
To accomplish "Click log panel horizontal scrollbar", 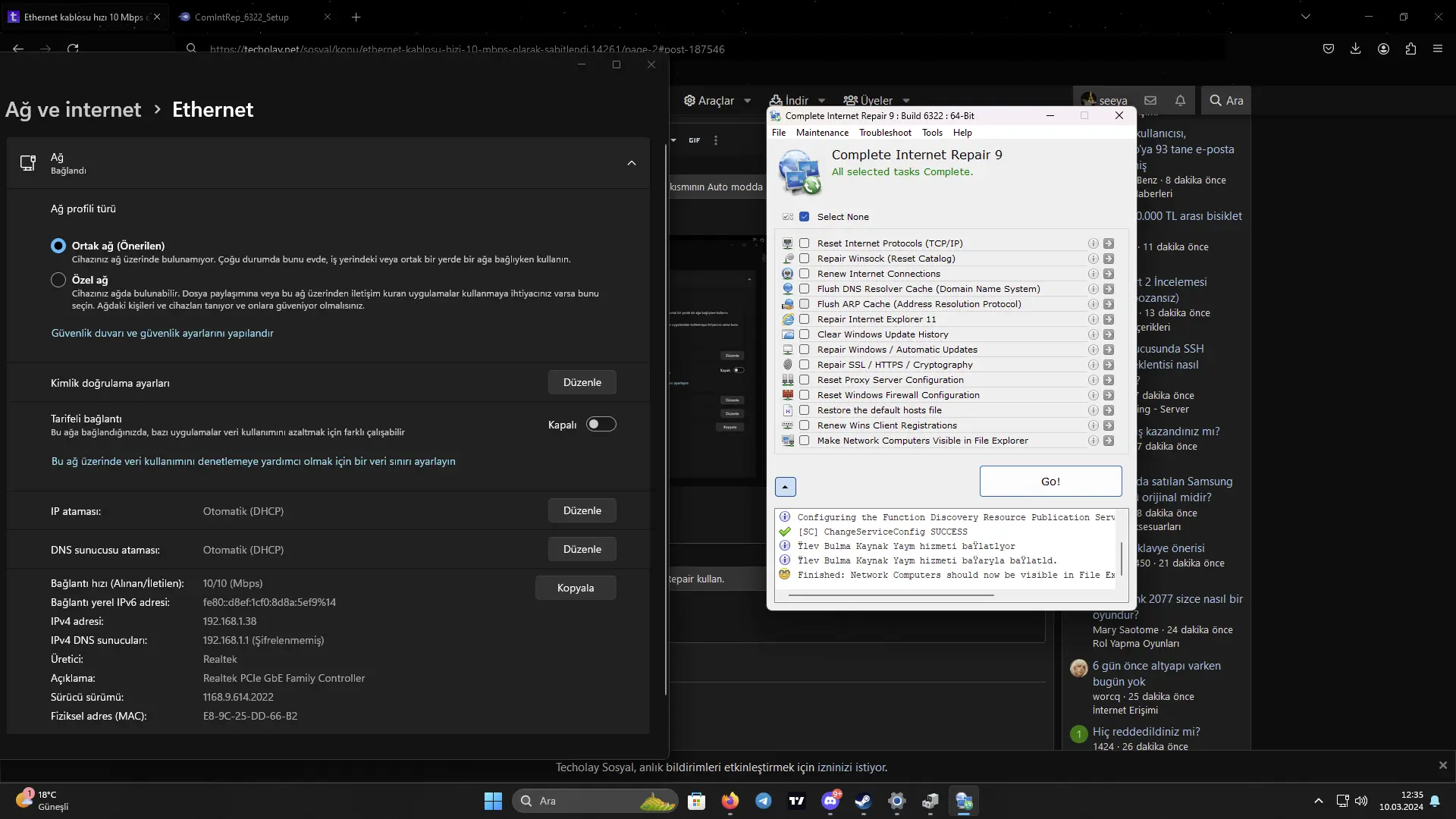I will [891, 595].
